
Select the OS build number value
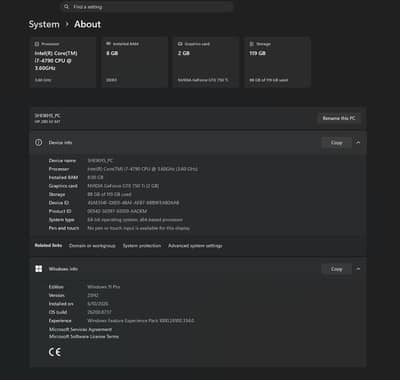click(x=99, y=312)
